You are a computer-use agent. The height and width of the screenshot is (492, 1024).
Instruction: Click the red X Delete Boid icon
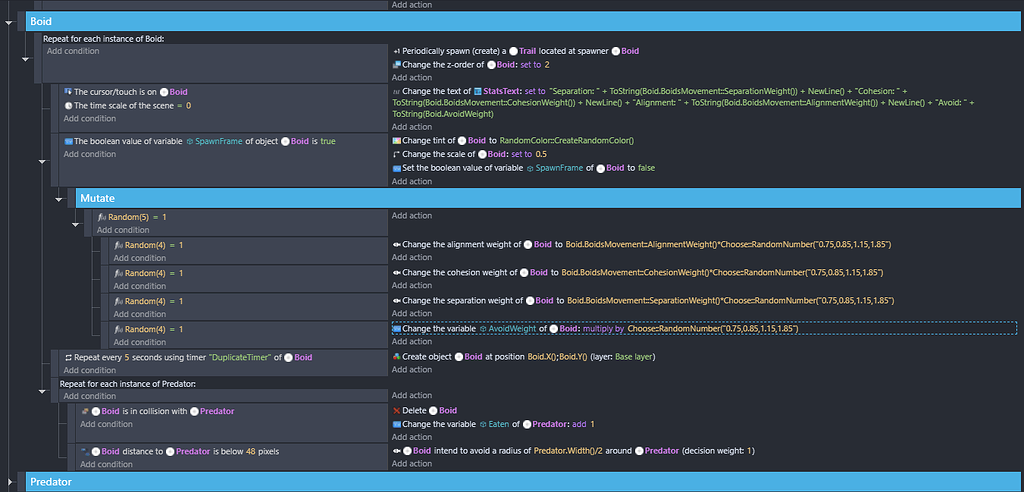click(x=397, y=411)
